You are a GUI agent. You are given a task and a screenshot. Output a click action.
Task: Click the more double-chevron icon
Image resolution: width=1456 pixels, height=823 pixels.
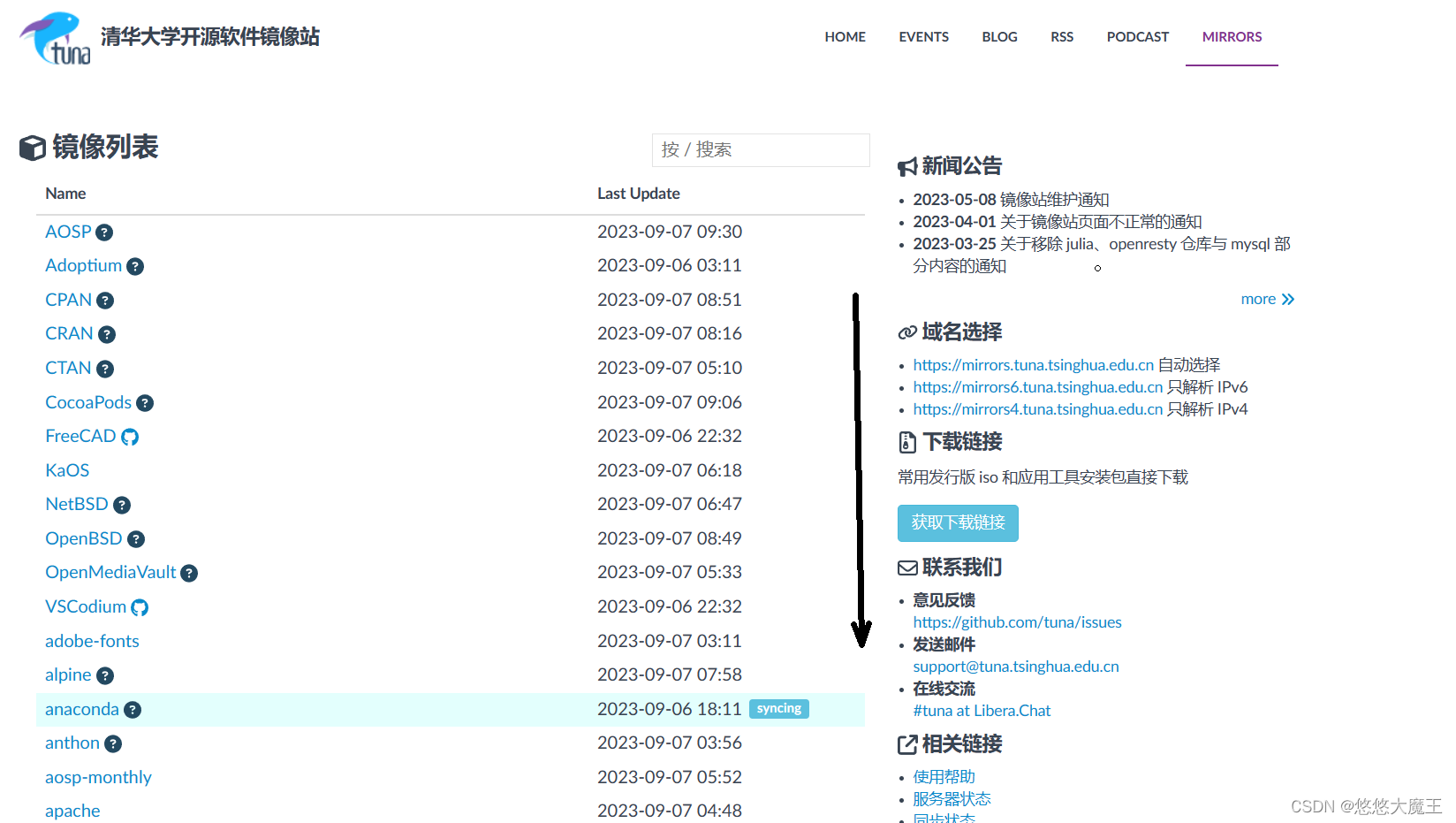[1288, 300]
